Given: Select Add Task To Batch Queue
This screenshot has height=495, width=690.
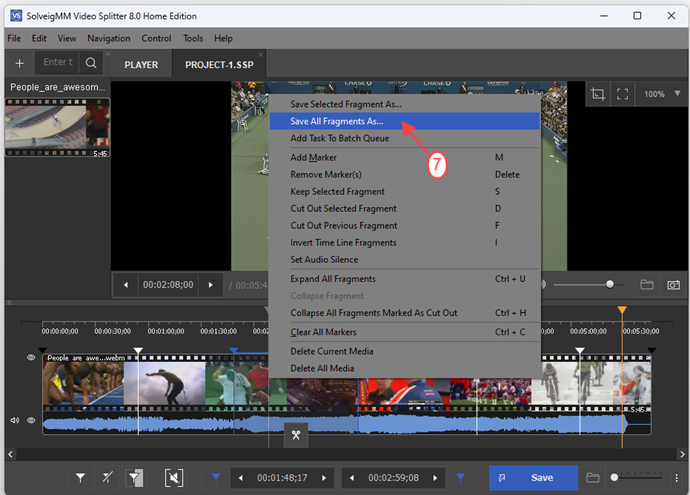Looking at the screenshot, I should click(x=404, y=138).
